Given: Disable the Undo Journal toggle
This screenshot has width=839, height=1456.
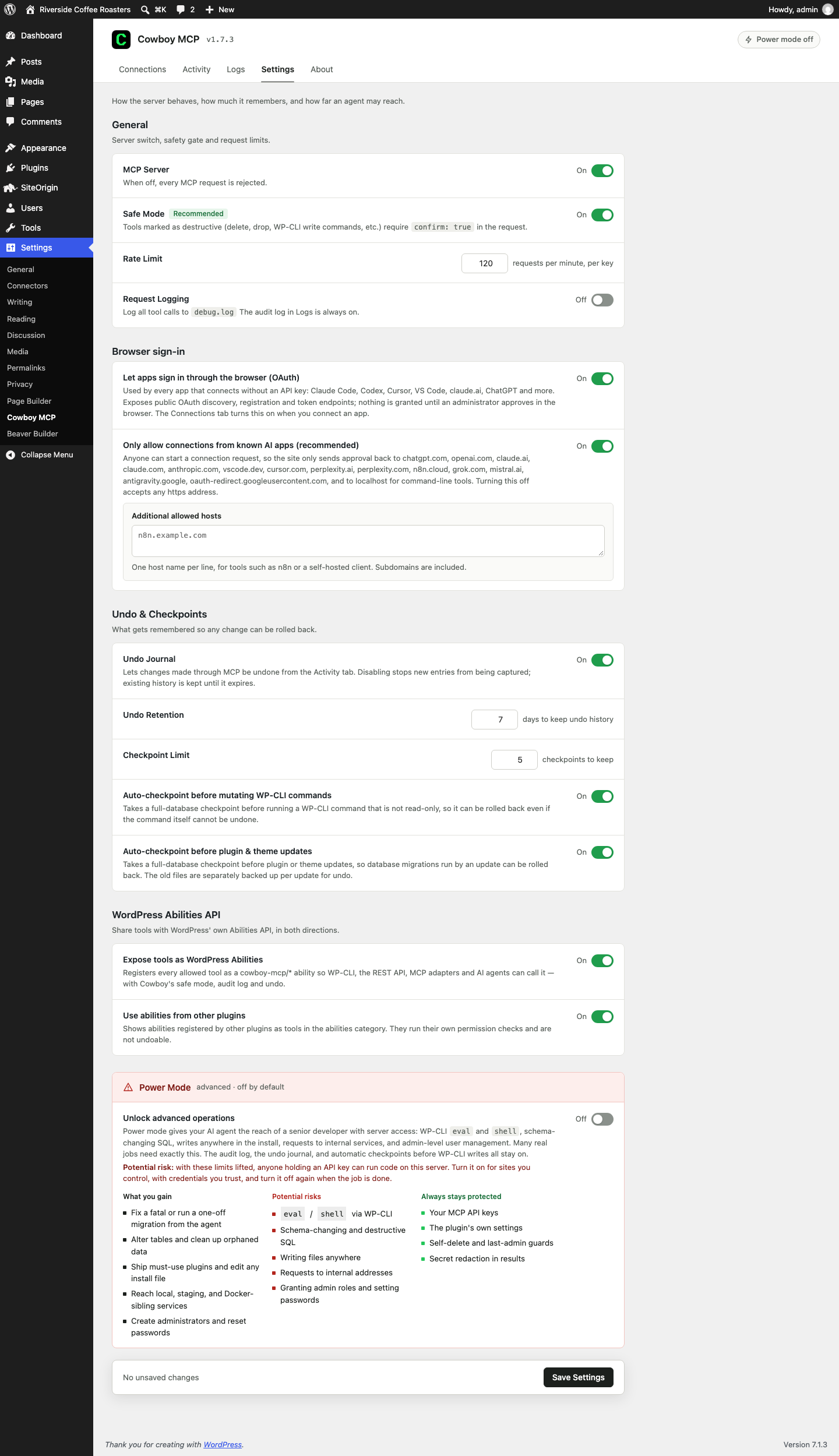Looking at the screenshot, I should 602,660.
